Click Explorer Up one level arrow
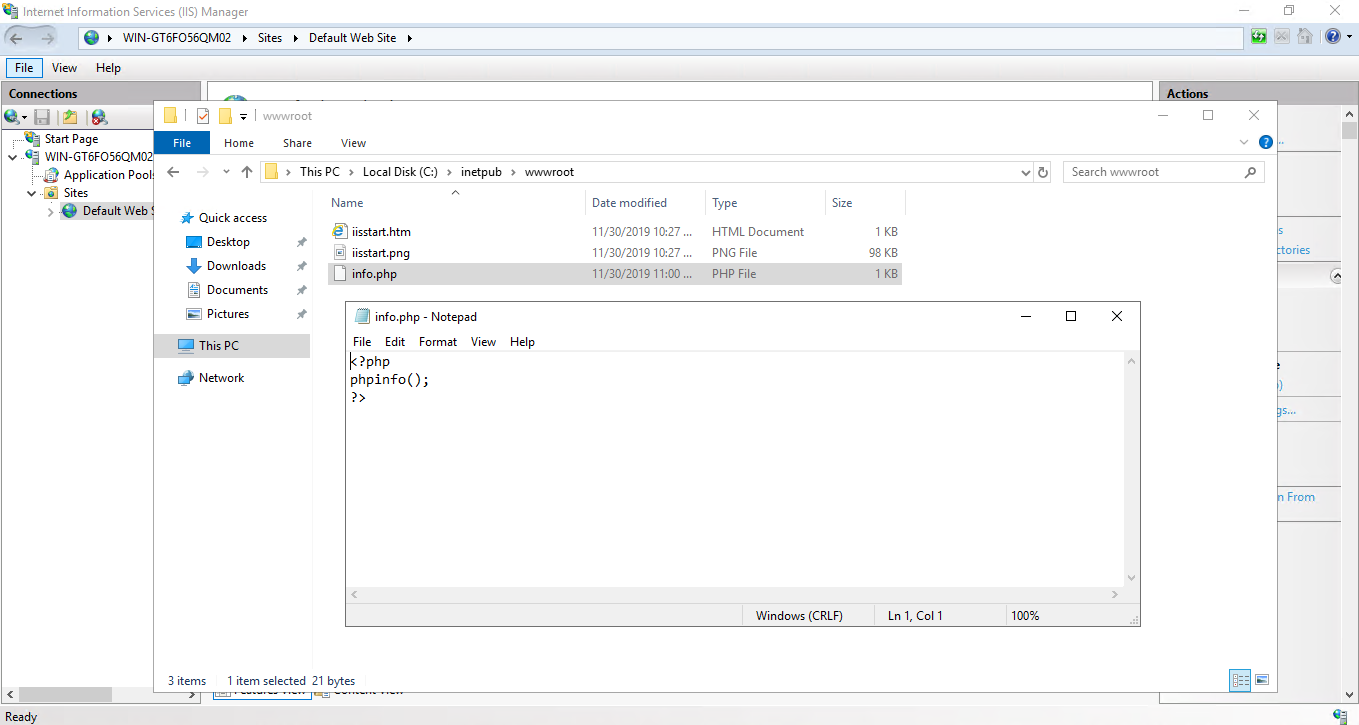1359x725 pixels. [247, 172]
